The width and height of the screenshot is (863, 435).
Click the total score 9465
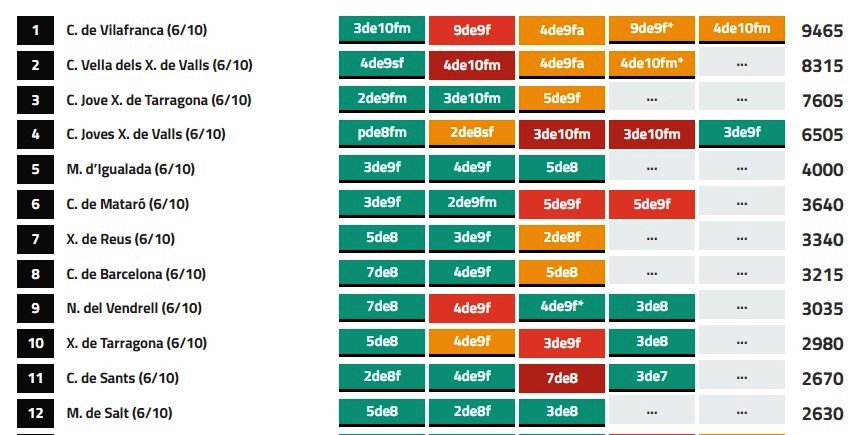[822, 31]
